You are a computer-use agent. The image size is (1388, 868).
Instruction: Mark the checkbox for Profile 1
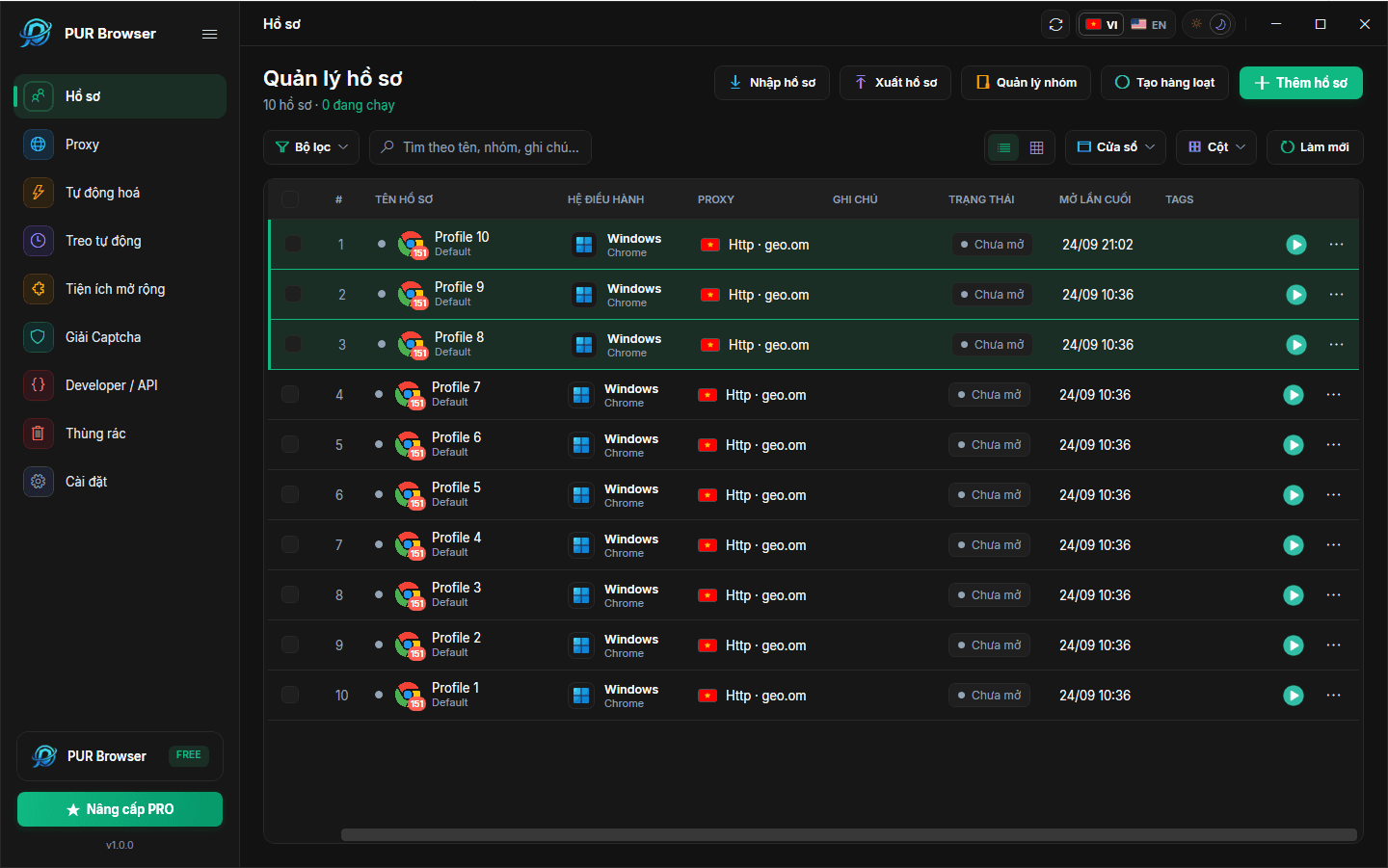pos(290,696)
